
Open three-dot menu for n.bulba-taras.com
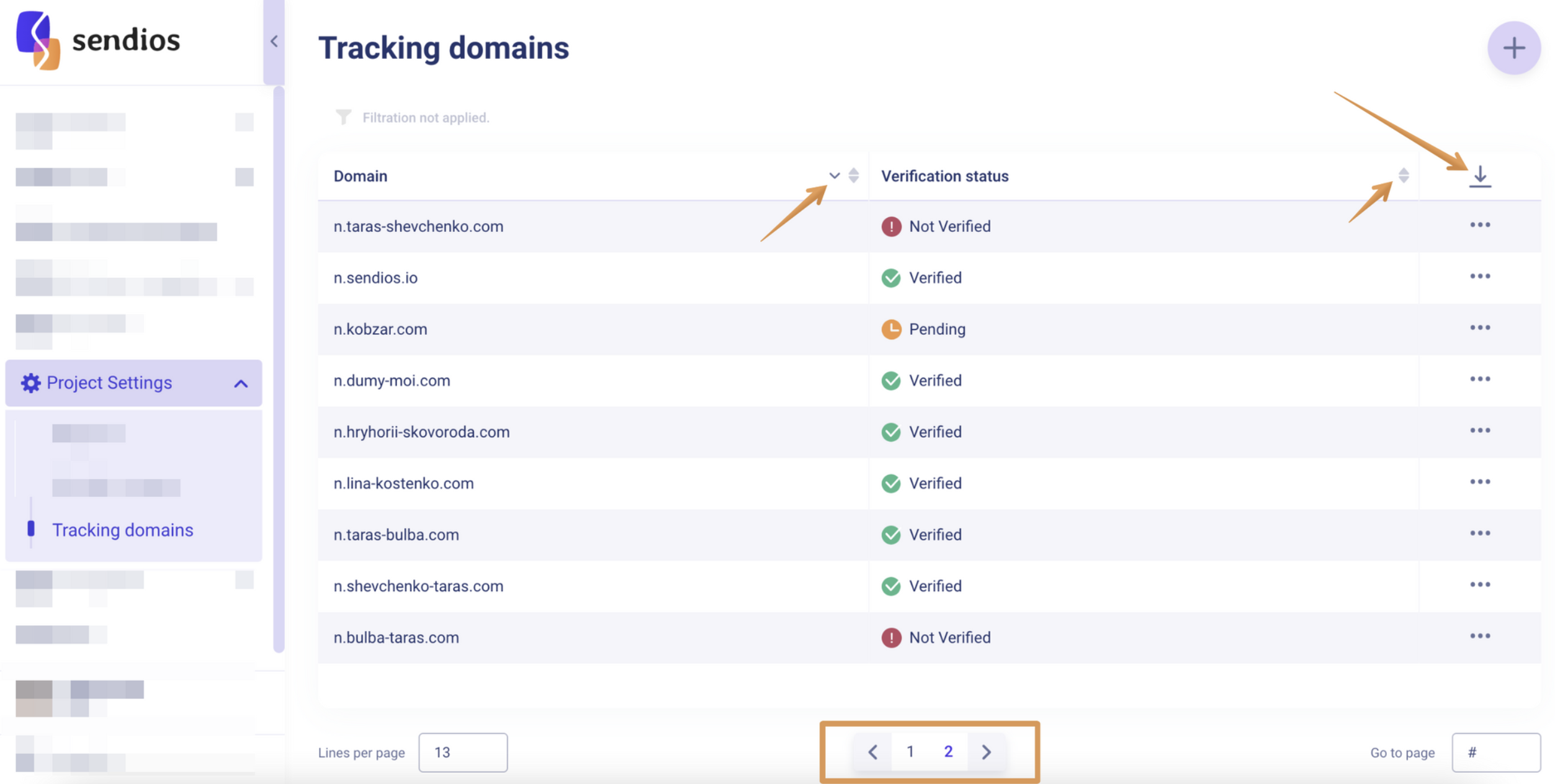[x=1479, y=636]
